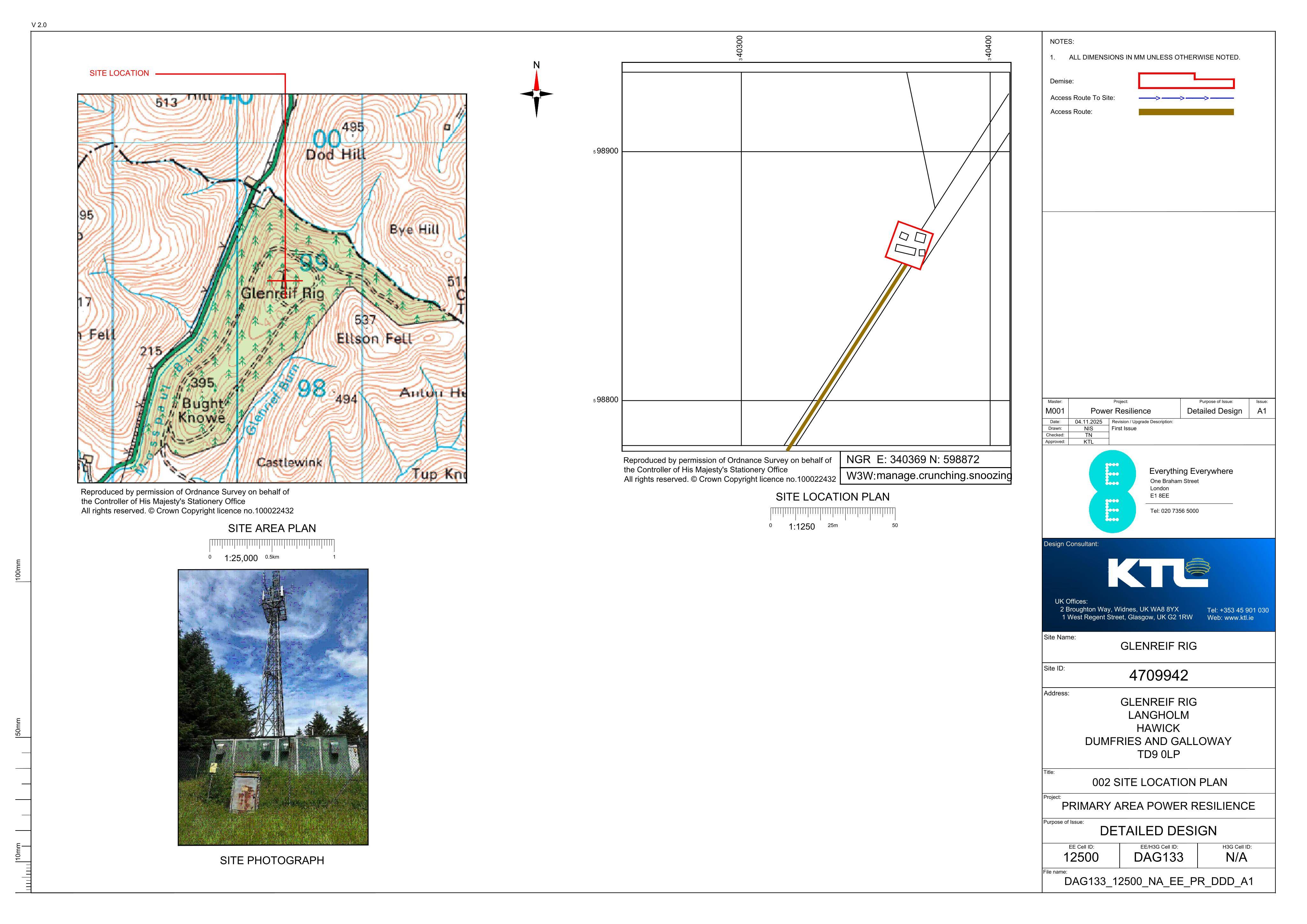
Task: Click the red demise box on the location plan
Action: click(909, 245)
